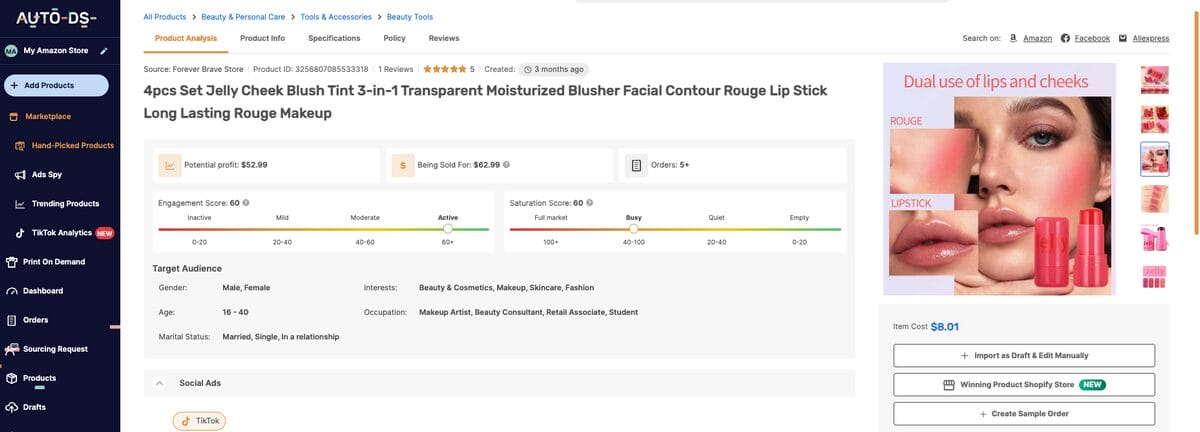Click the five-star rating

[445, 69]
